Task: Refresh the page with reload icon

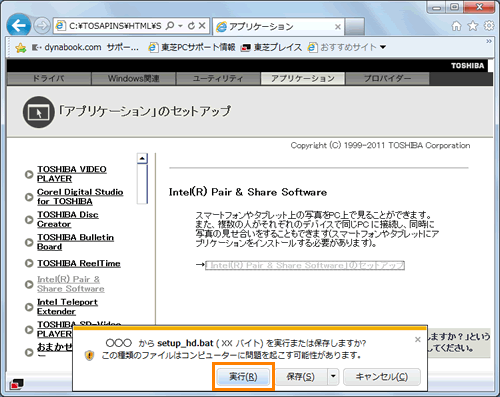Action: [x=191, y=26]
